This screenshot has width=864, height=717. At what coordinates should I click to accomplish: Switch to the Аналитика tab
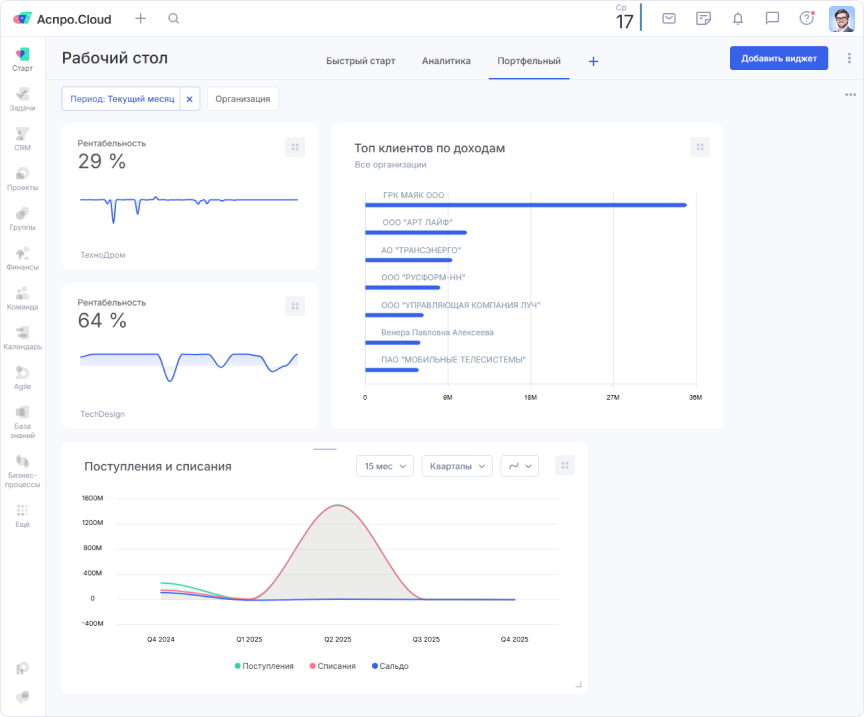[446, 60]
